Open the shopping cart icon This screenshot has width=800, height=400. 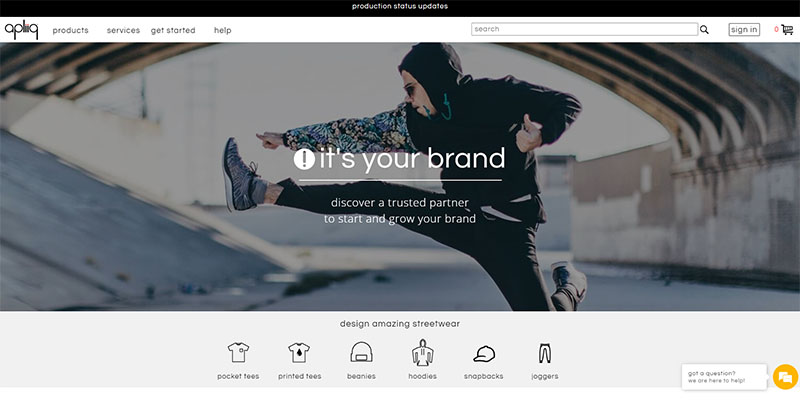pyautogui.click(x=787, y=30)
